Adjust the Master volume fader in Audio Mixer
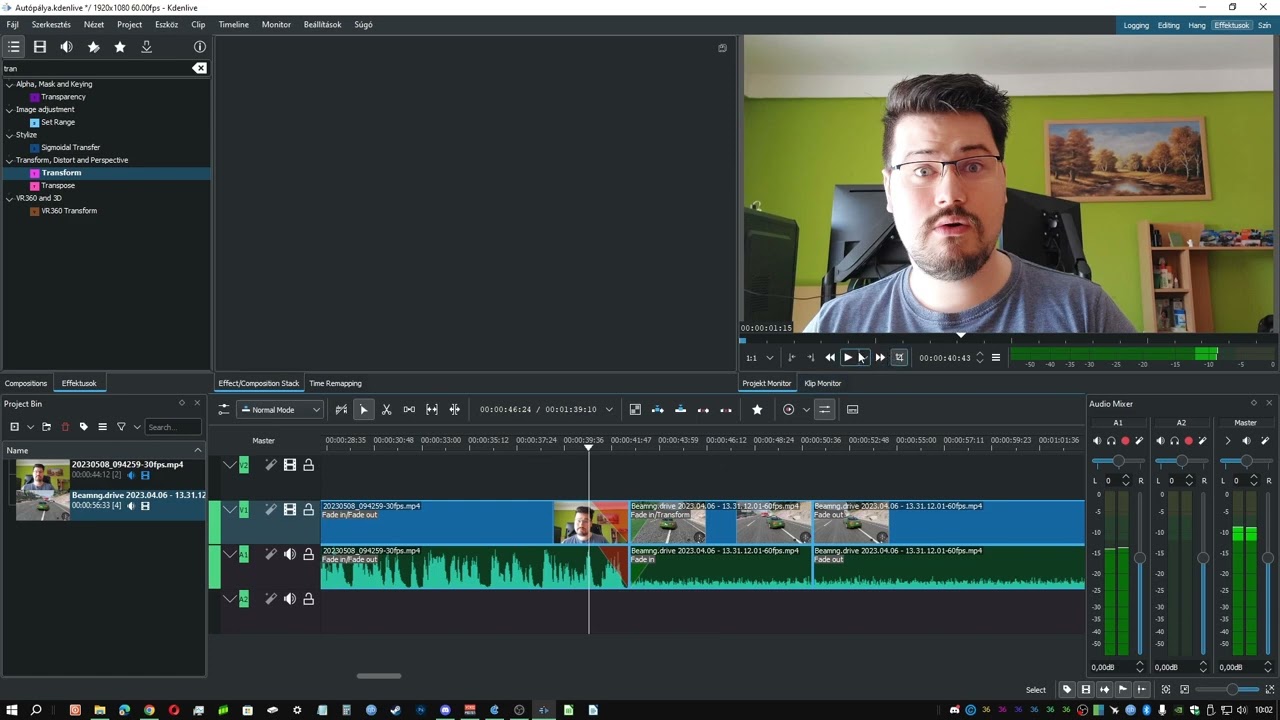 [x=1267, y=558]
